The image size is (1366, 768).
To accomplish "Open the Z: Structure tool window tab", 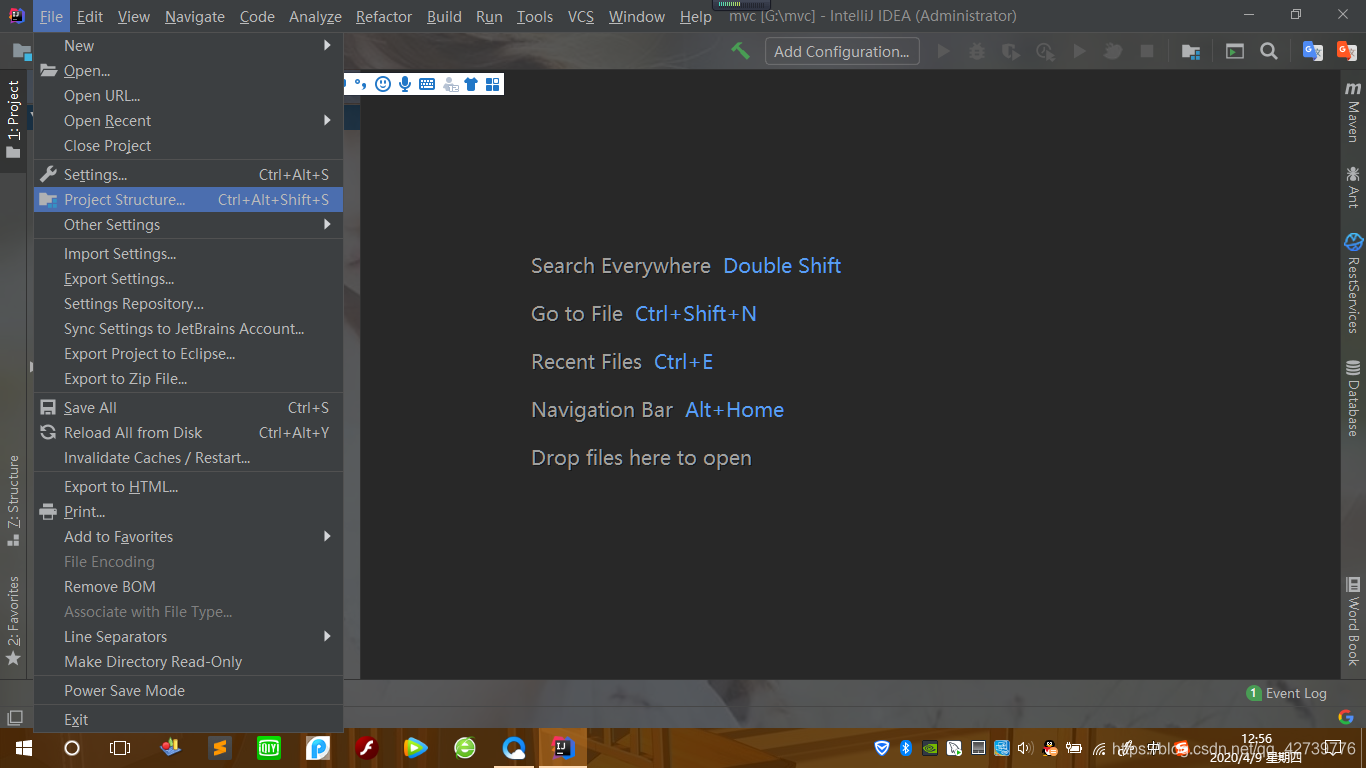I will click(x=13, y=500).
